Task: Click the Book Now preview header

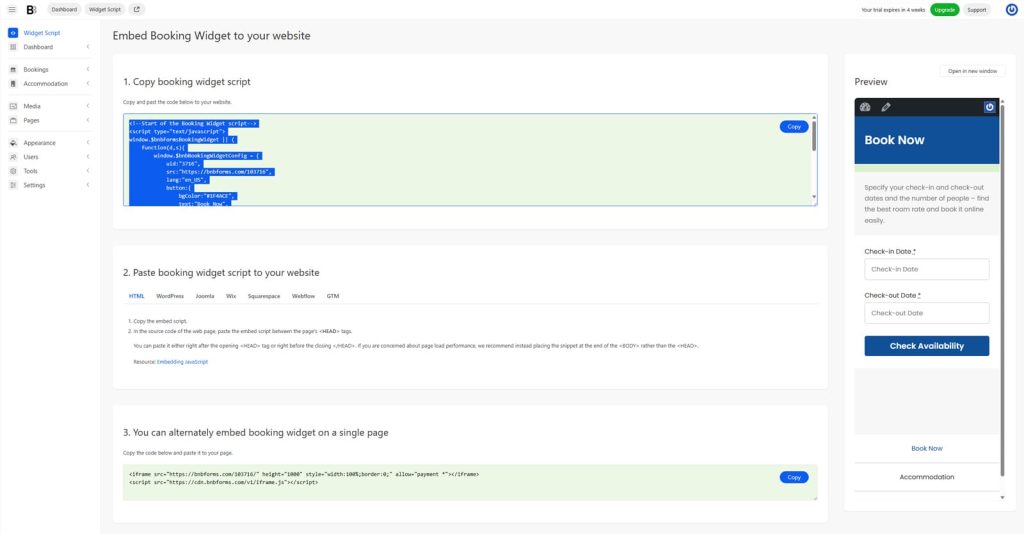Action: tap(926, 140)
